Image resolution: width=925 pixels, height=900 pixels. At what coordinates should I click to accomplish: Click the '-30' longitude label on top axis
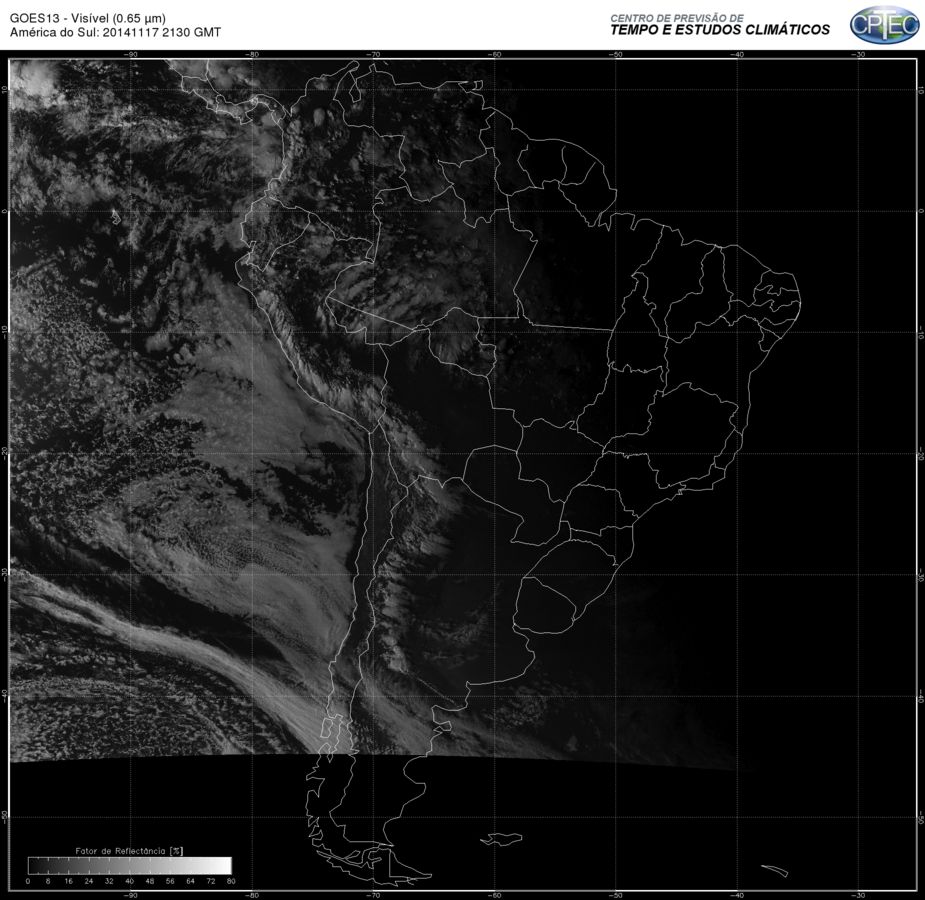859,54
